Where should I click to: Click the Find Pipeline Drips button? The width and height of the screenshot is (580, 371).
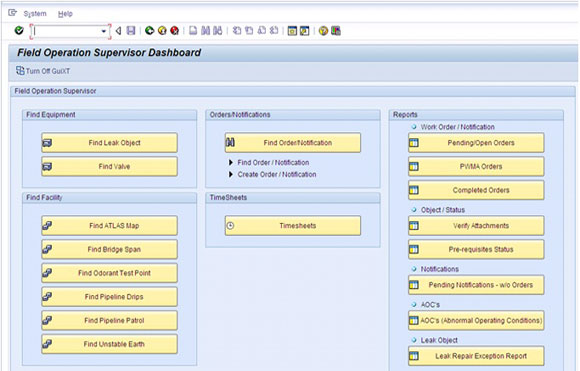109,297
